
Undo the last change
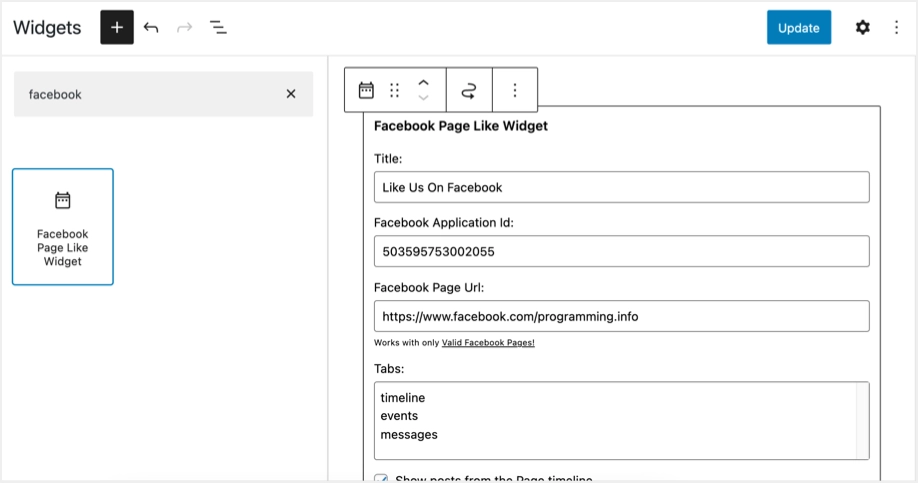tap(151, 28)
